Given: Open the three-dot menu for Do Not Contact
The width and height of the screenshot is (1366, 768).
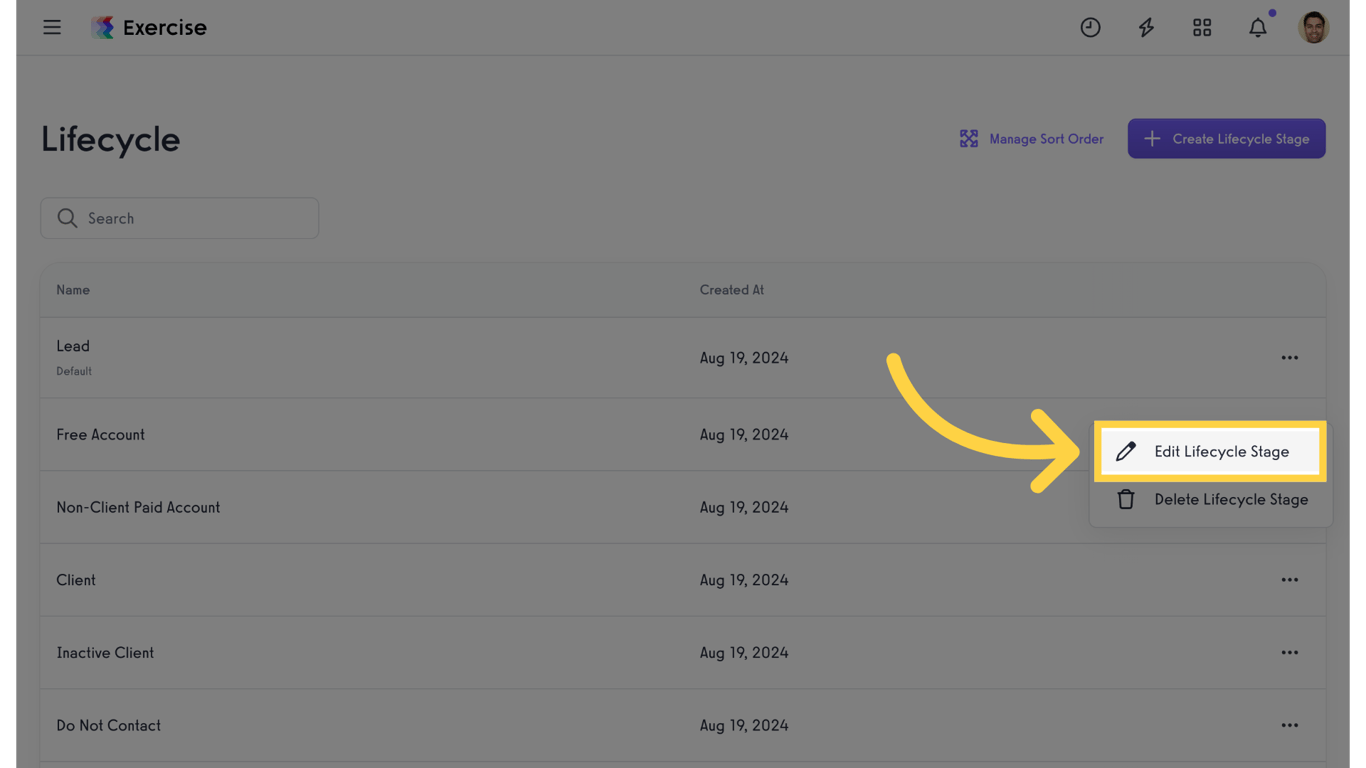Looking at the screenshot, I should pyautogui.click(x=1289, y=726).
